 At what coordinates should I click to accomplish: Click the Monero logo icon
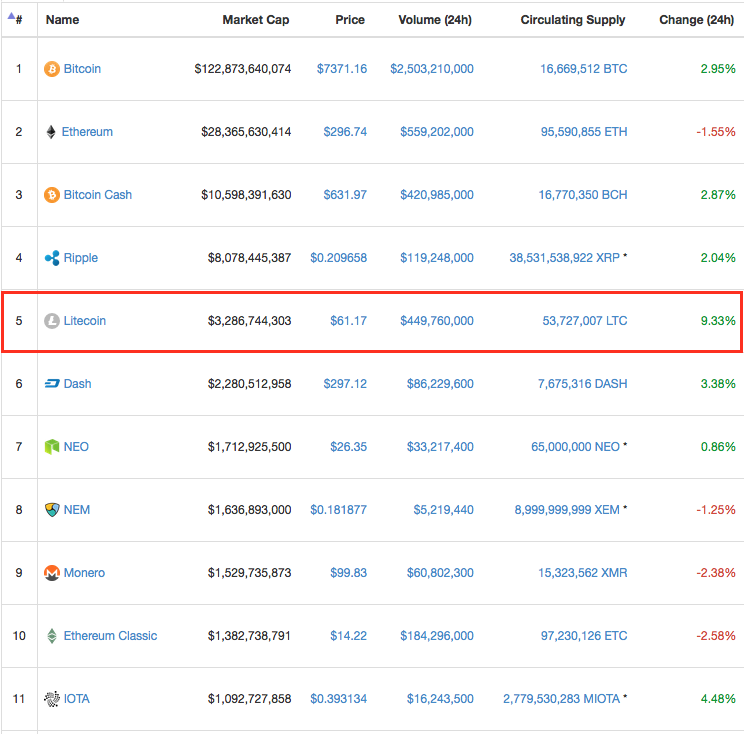52,573
